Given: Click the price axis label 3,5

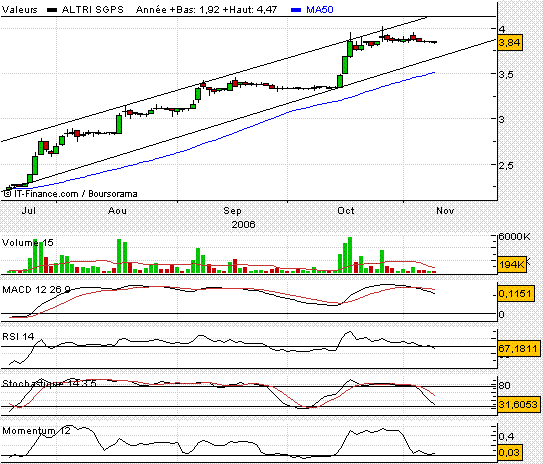Looking at the screenshot, I should (506, 74).
